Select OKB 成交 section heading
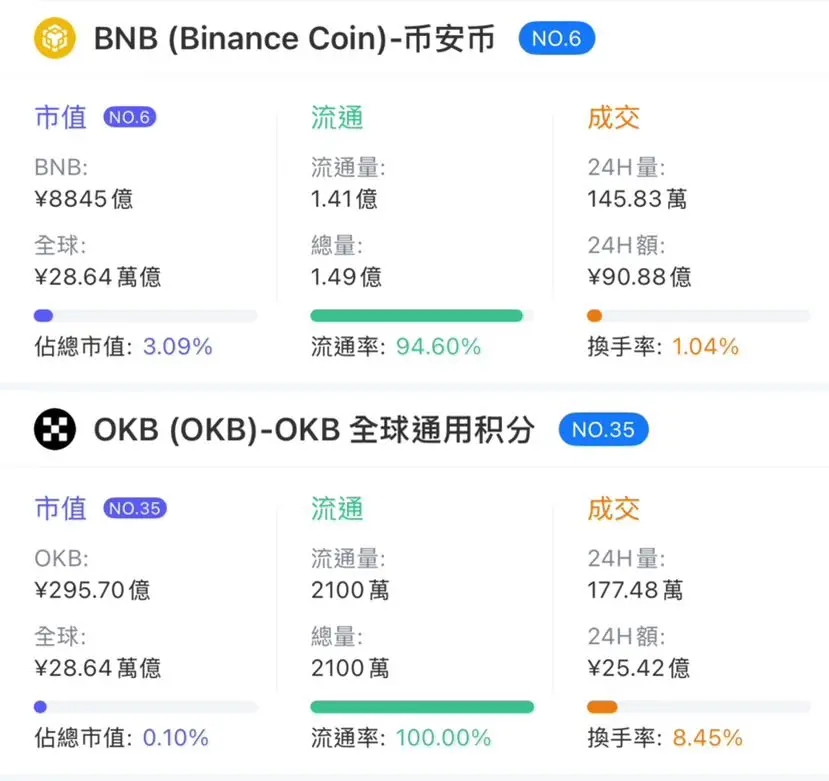 tap(613, 508)
